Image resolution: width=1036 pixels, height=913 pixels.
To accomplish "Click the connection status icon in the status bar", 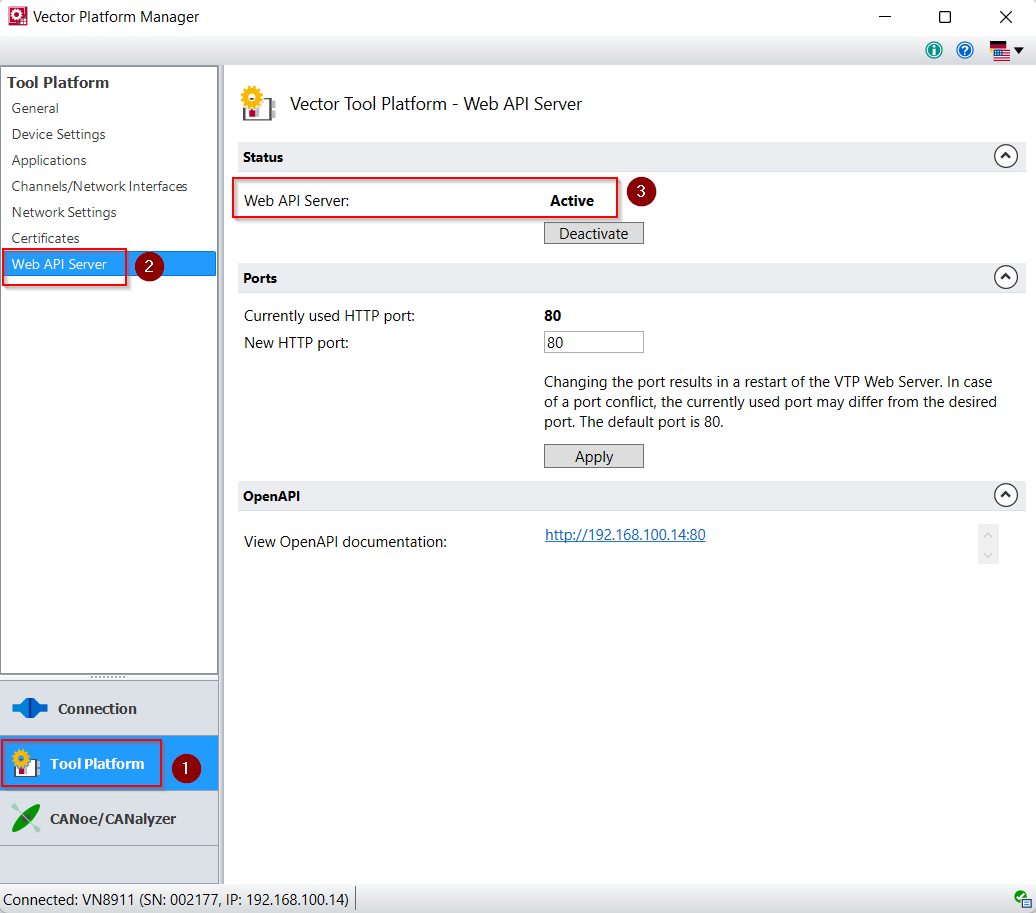I will [1021, 898].
